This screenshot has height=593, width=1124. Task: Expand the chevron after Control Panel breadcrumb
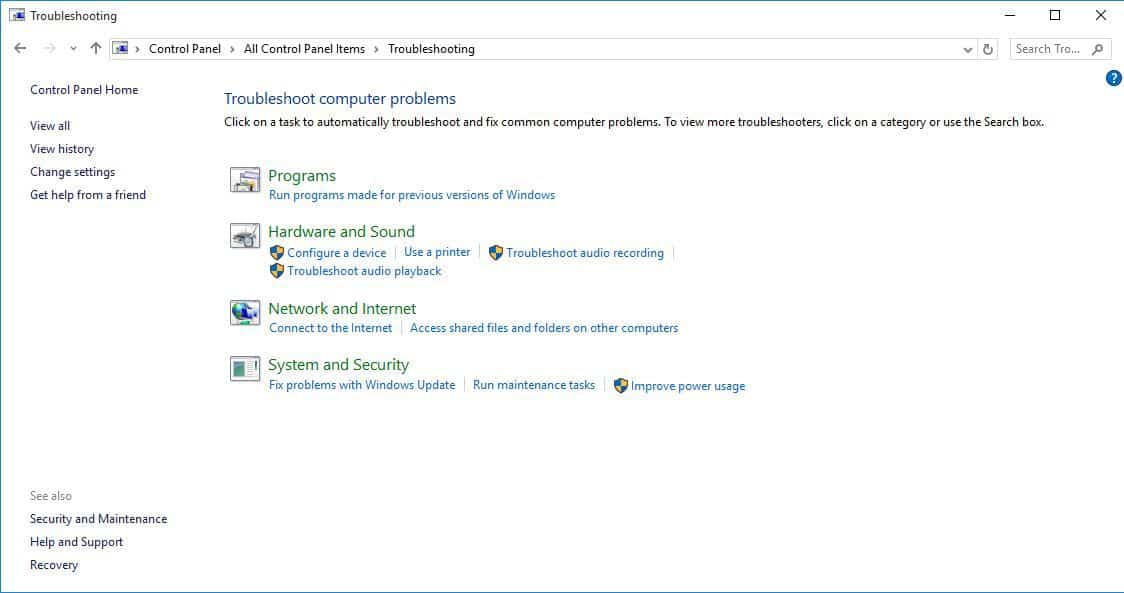point(230,48)
